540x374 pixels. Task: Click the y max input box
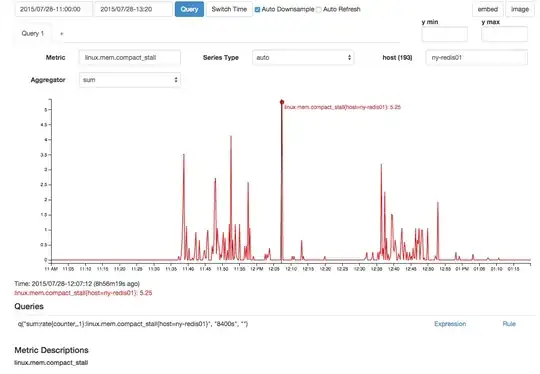click(x=505, y=34)
